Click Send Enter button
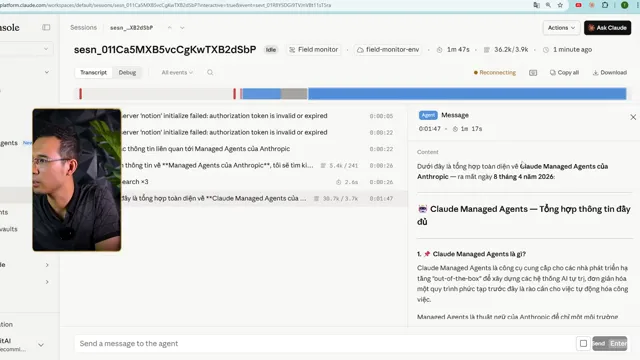 point(609,343)
